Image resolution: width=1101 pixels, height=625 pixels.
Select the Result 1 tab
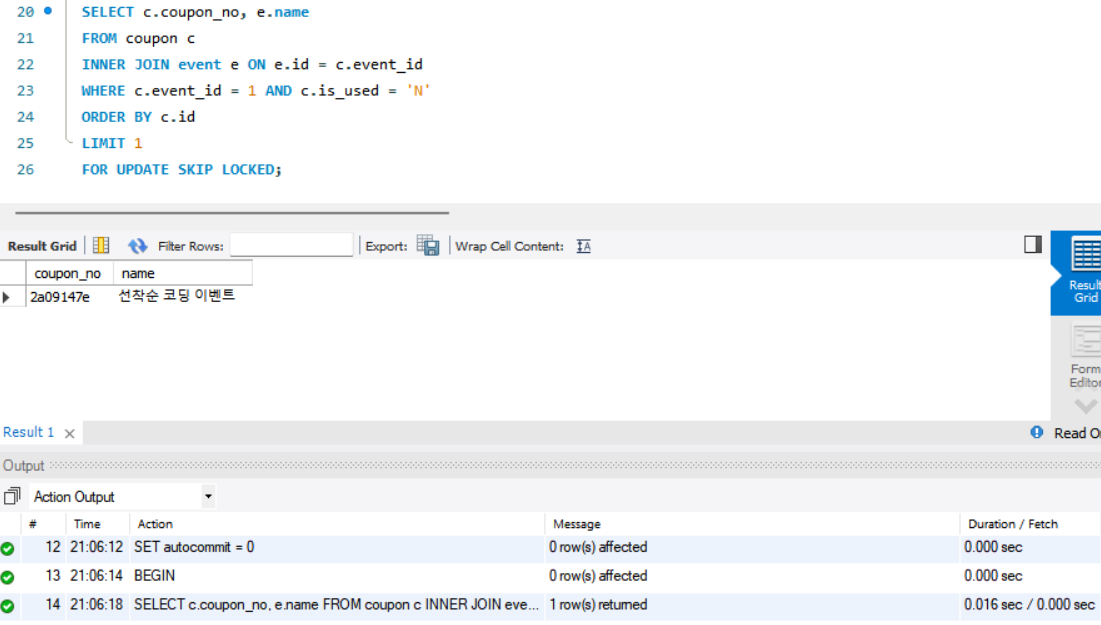point(29,432)
